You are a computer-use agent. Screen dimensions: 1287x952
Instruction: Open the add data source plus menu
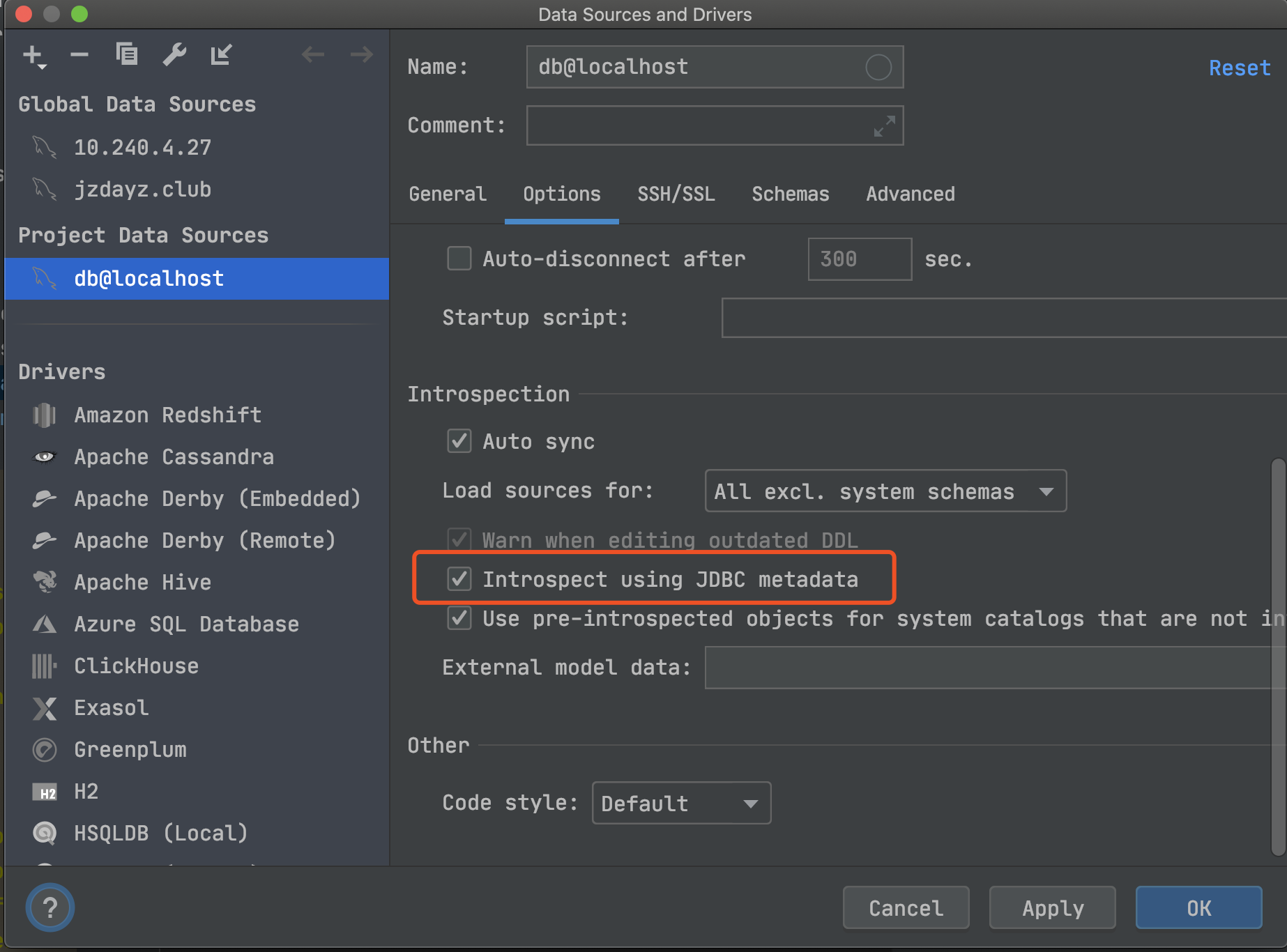tap(34, 56)
